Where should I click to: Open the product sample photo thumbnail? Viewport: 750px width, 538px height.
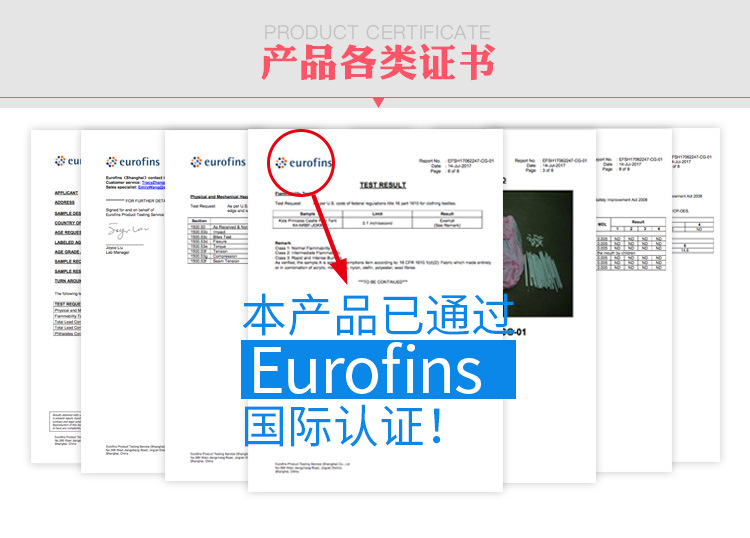[x=538, y=254]
